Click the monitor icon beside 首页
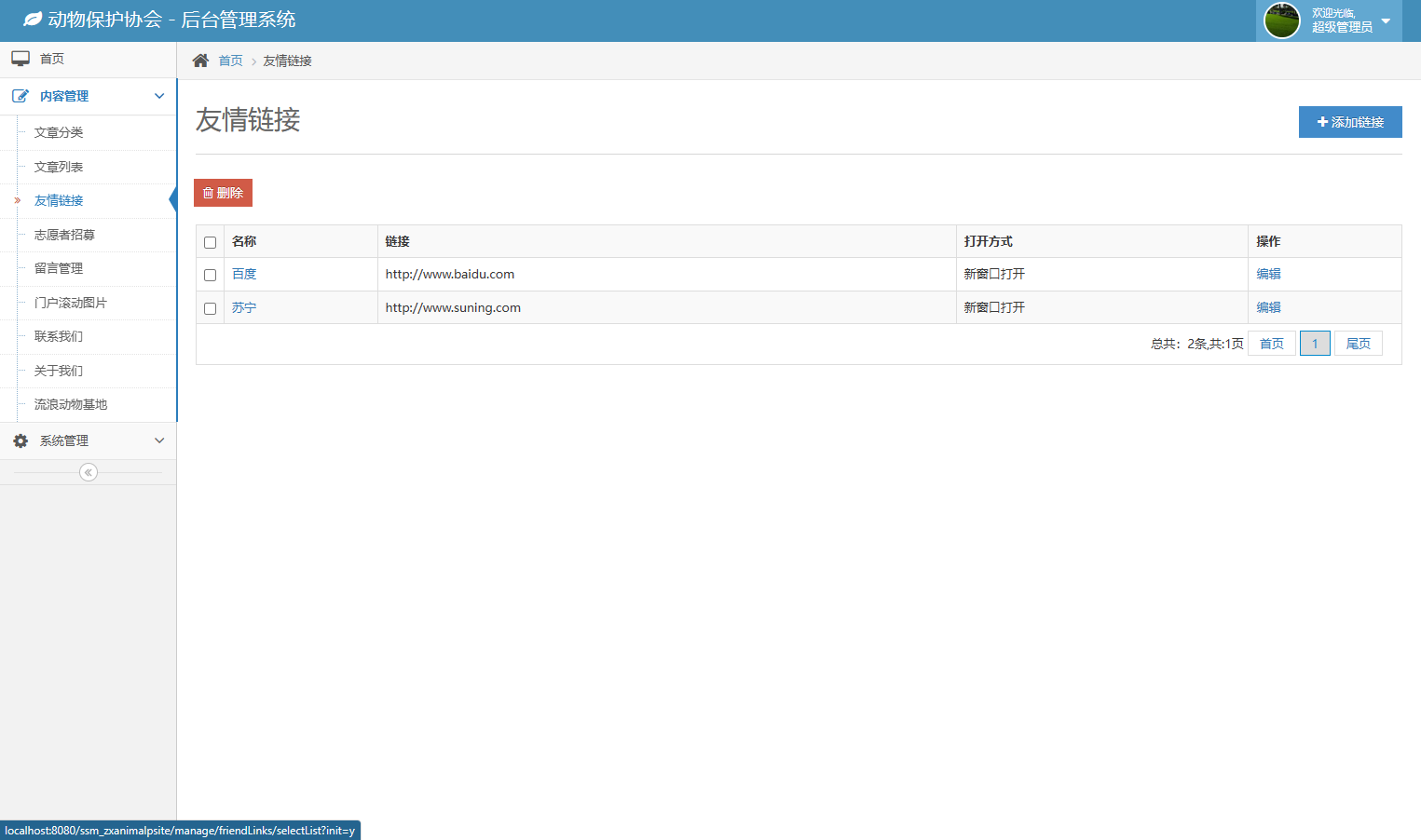The height and width of the screenshot is (840, 1421). tap(20, 59)
